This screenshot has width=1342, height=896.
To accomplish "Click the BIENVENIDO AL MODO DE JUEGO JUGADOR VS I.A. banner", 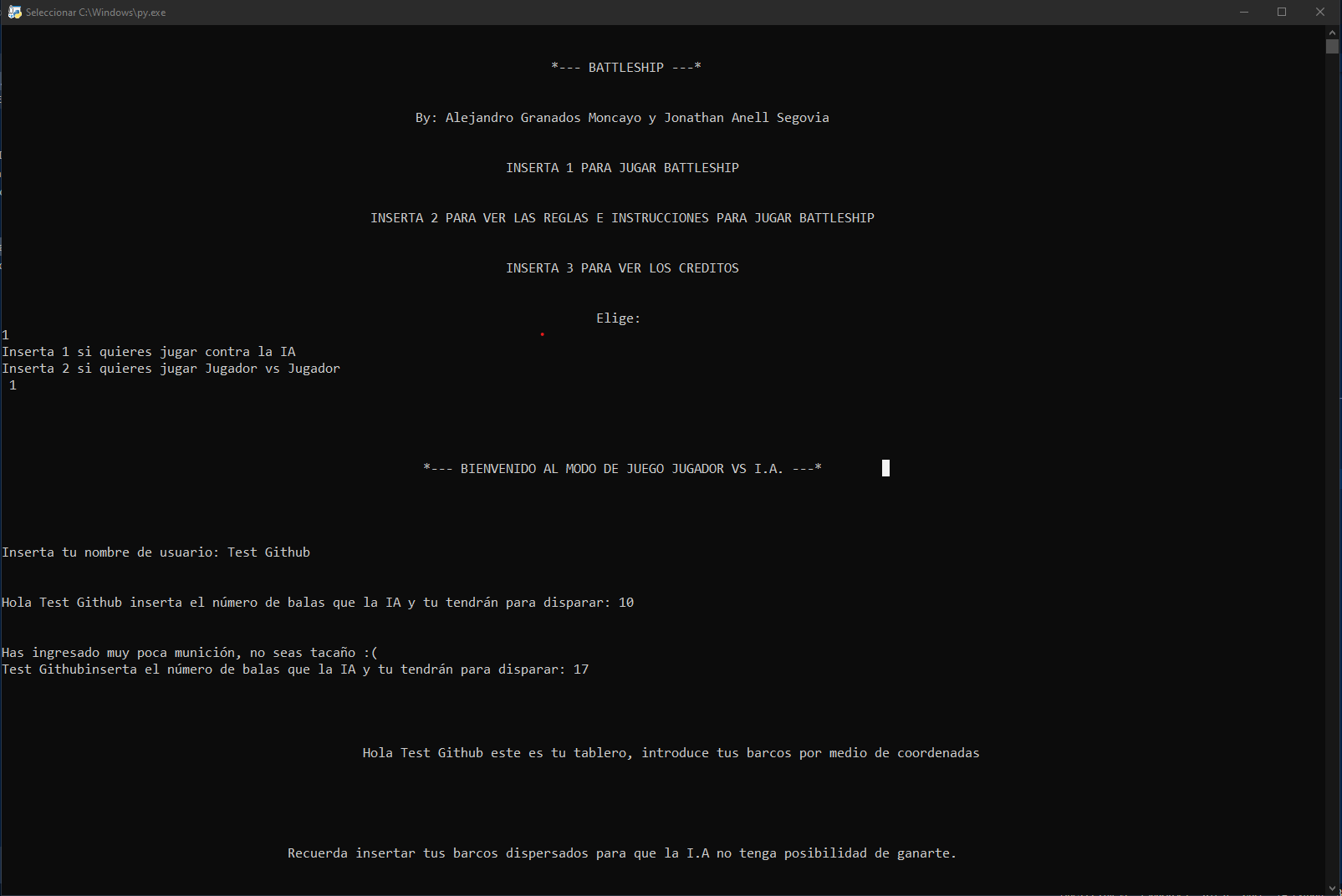I will (x=622, y=468).
